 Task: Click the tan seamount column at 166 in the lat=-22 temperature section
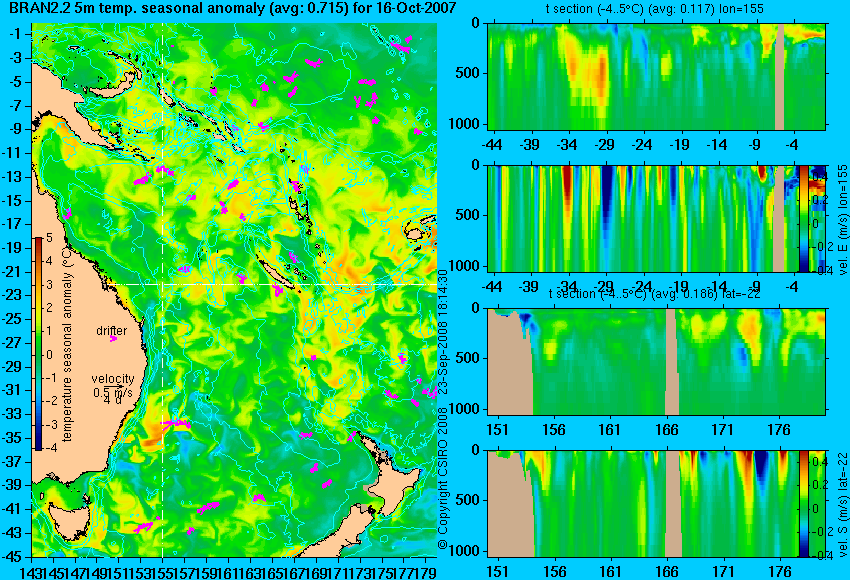click(x=672, y=362)
